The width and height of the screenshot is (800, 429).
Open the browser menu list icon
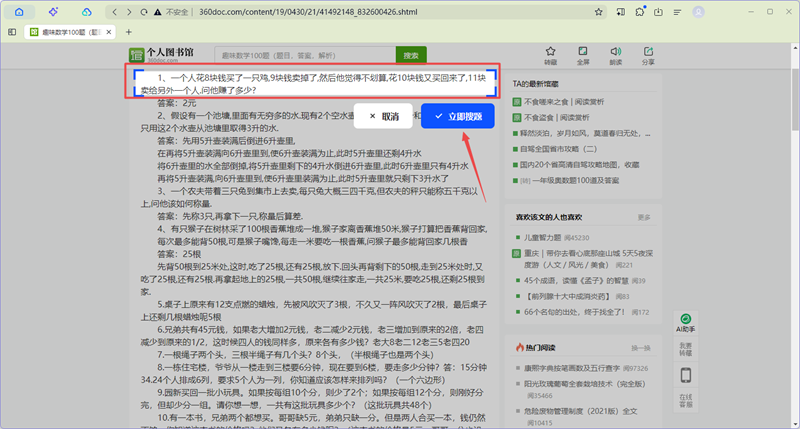click(678, 12)
